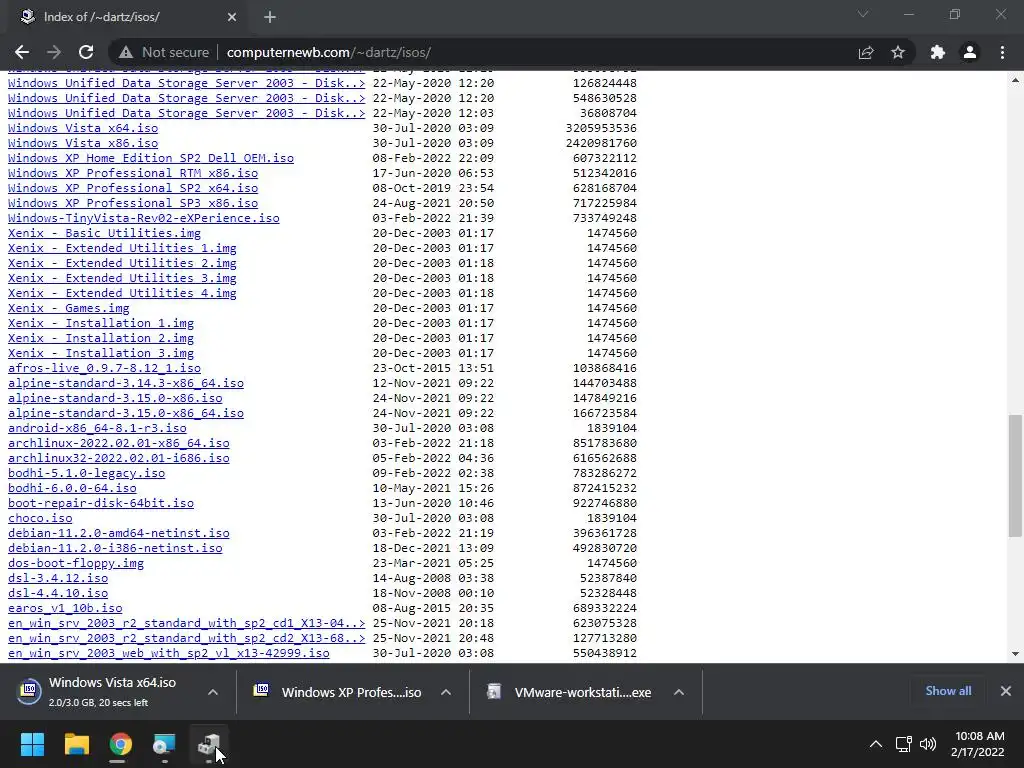Viewport: 1024px width, 768px height.
Task: Open bodhi-6.0.0-64.iso link
Action: coord(72,488)
